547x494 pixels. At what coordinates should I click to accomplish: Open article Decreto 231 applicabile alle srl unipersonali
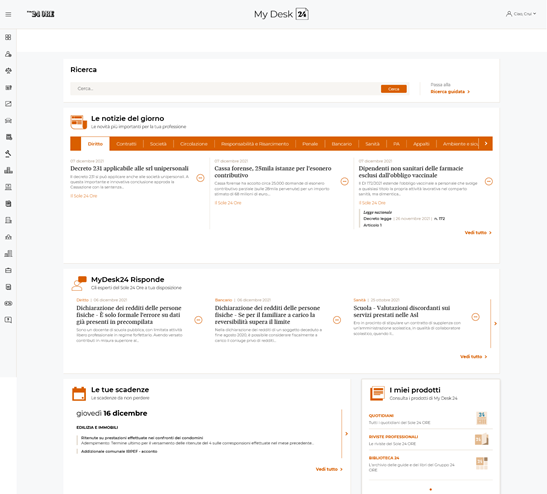(x=129, y=169)
